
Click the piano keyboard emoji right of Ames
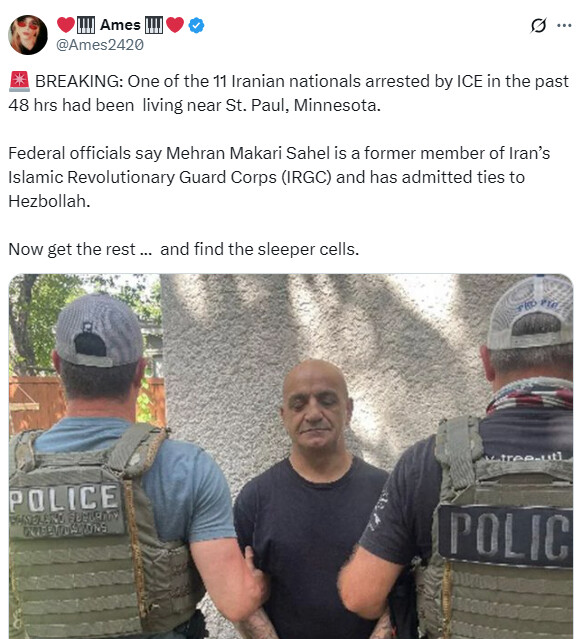tap(154, 25)
